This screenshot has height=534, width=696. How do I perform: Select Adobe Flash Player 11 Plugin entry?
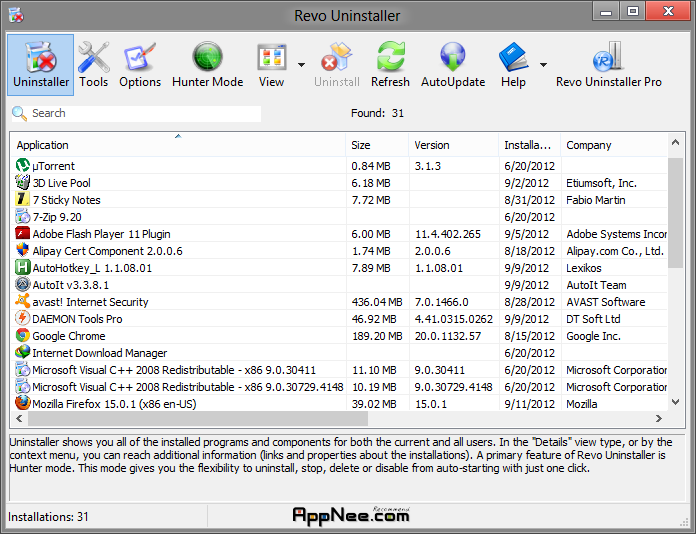click(101, 234)
